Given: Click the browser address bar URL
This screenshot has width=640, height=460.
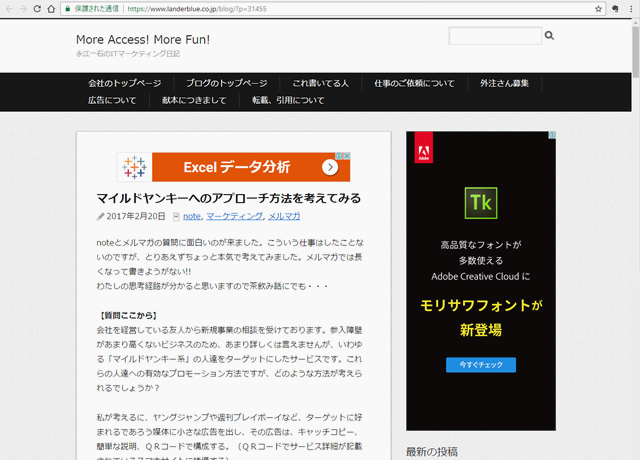Looking at the screenshot, I should tap(200, 8).
